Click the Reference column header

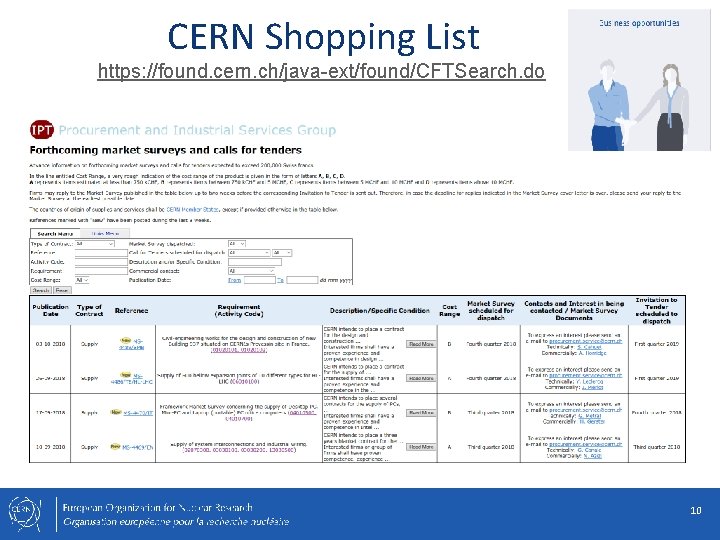tap(131, 310)
